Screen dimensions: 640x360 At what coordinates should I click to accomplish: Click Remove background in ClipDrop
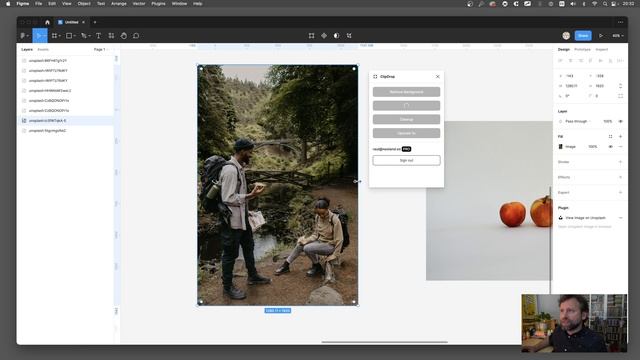(x=406, y=92)
